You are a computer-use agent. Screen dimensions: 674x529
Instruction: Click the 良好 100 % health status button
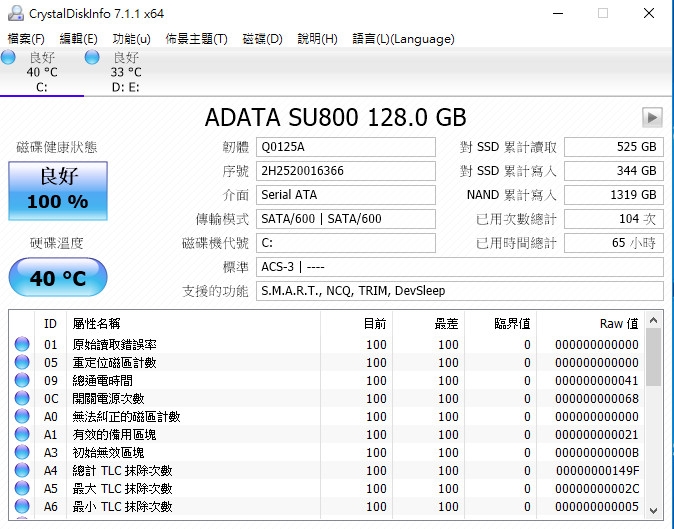(58, 191)
